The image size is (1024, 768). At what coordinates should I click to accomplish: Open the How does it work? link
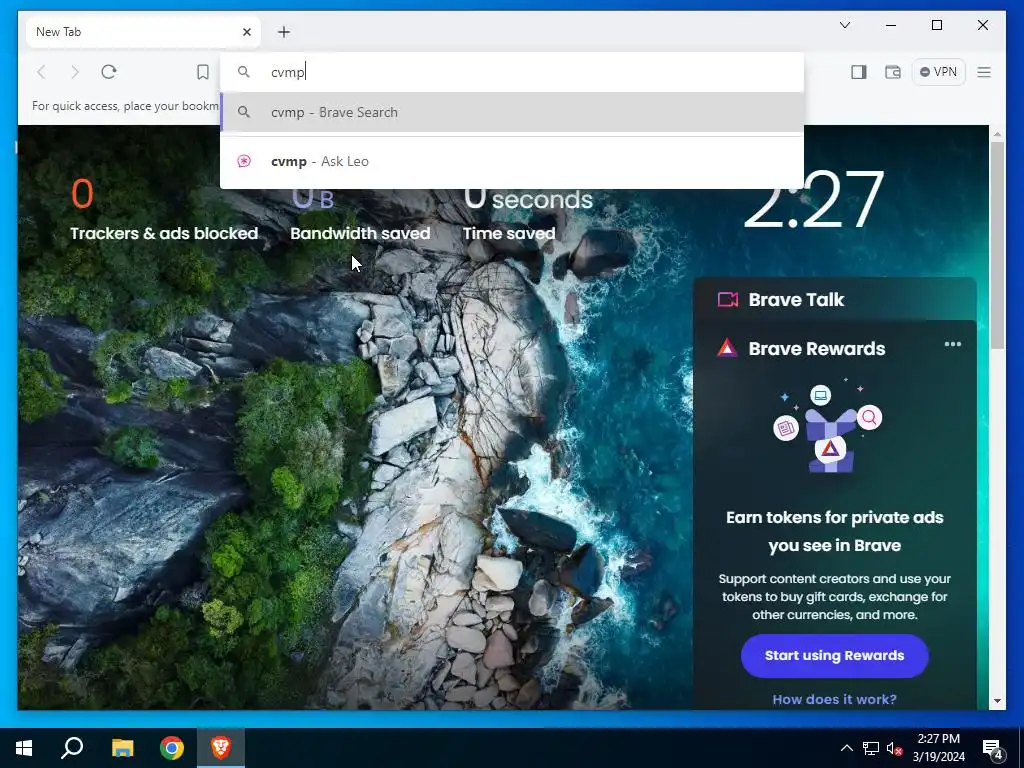tap(835, 699)
